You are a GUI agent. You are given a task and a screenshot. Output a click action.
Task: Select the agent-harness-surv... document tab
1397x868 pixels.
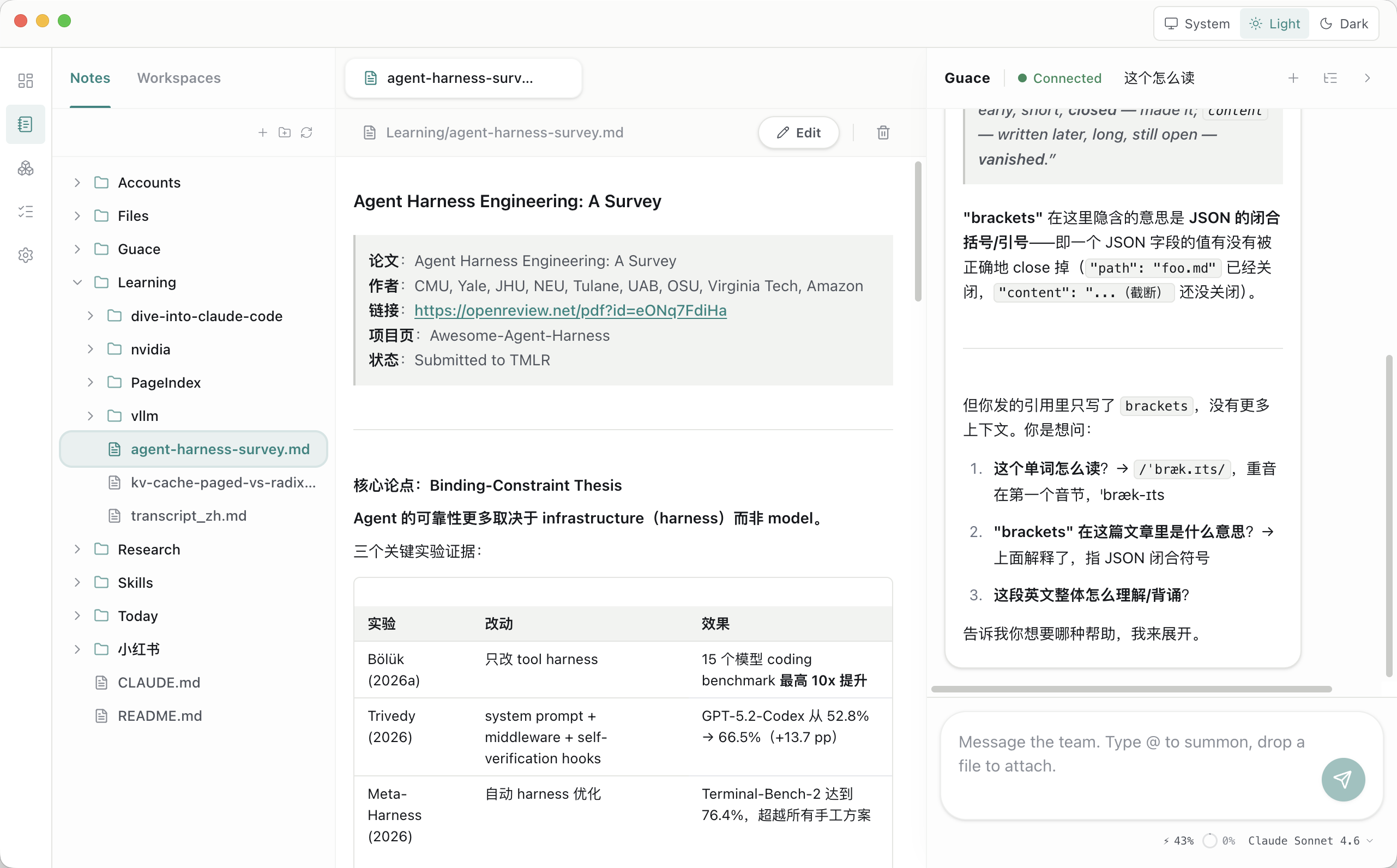[x=462, y=78]
